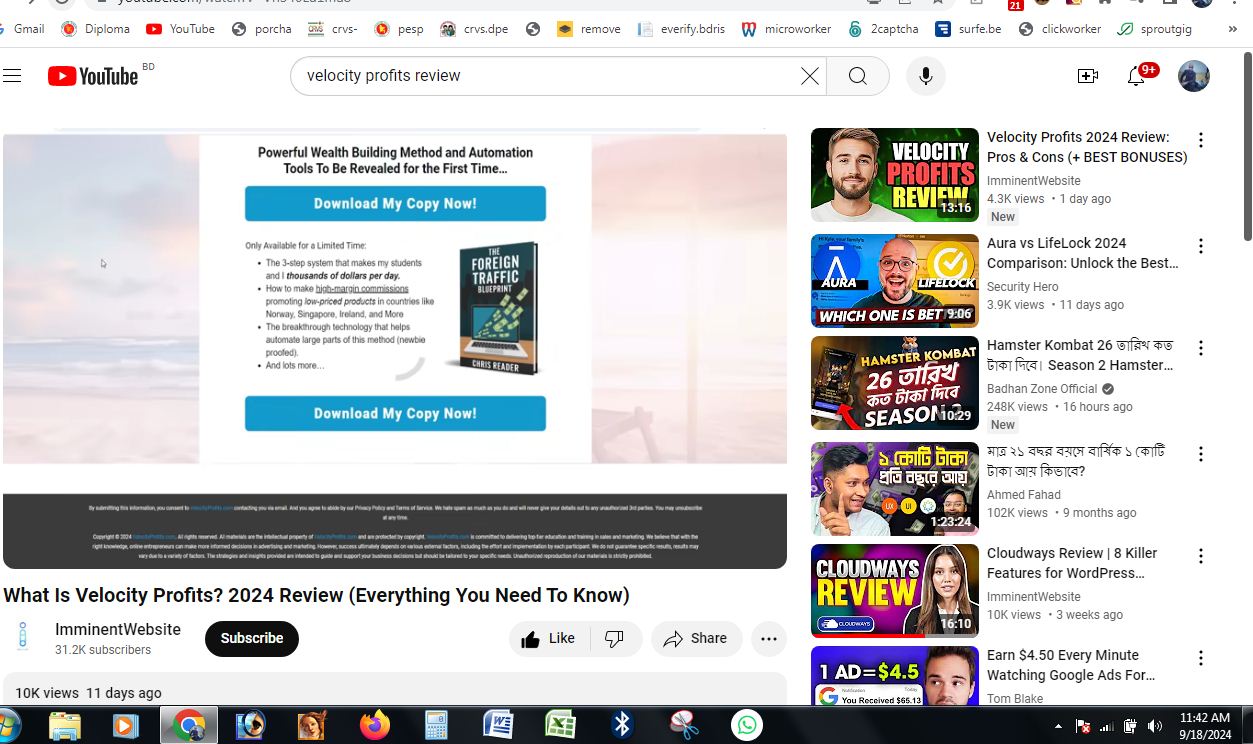Open Cloudways Review 8 Killer Features title
1253x744 pixels.
coord(1072,563)
